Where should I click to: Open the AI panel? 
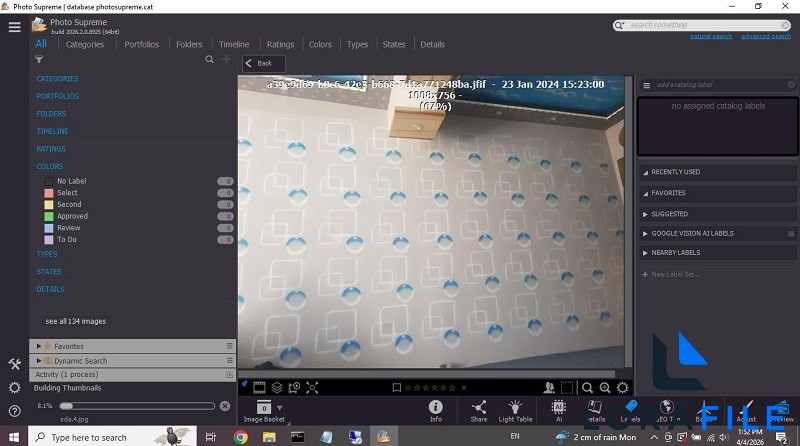[x=559, y=411]
